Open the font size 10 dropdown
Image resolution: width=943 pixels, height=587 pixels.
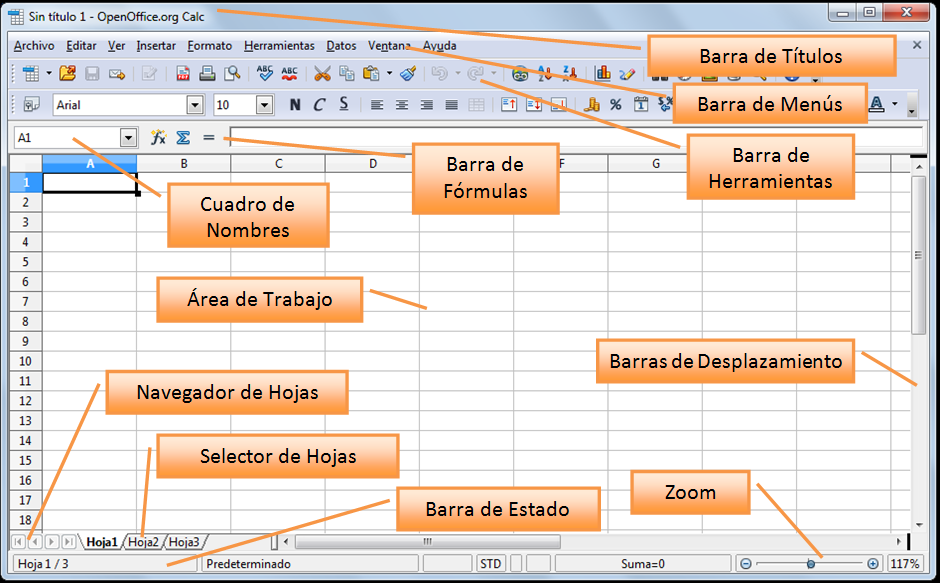click(265, 105)
